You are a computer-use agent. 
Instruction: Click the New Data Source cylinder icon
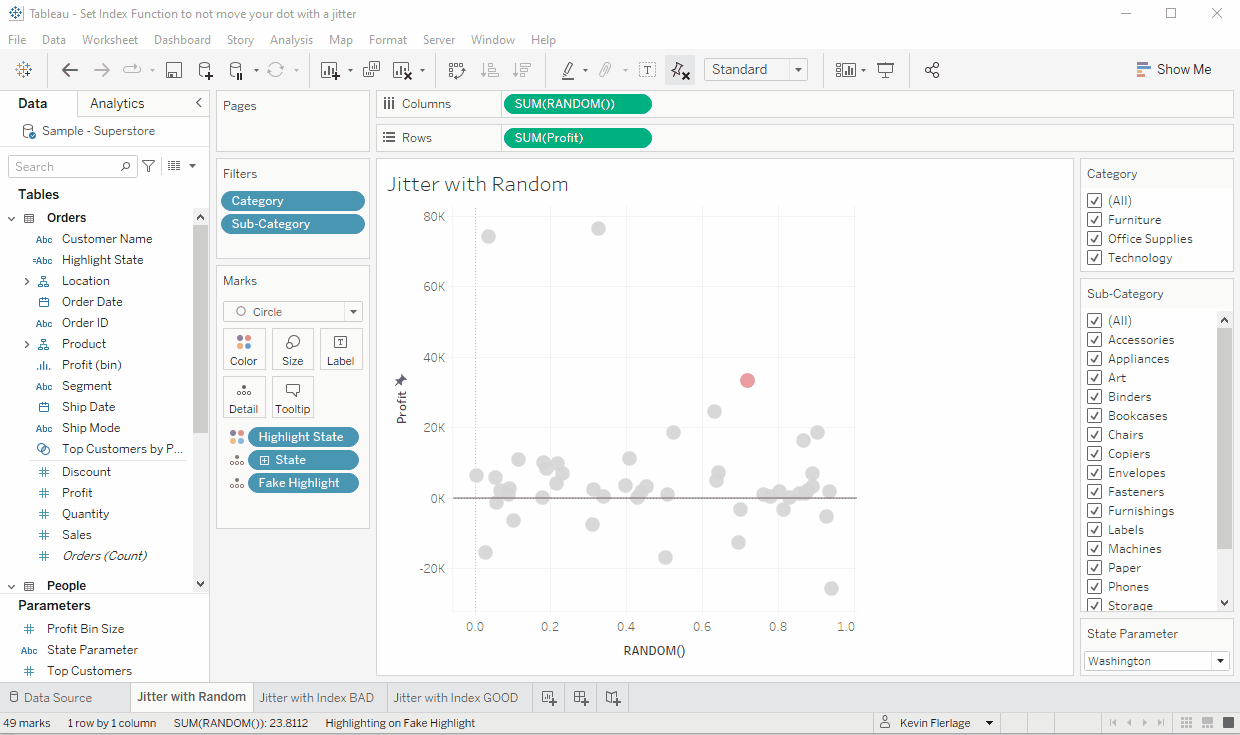click(205, 70)
